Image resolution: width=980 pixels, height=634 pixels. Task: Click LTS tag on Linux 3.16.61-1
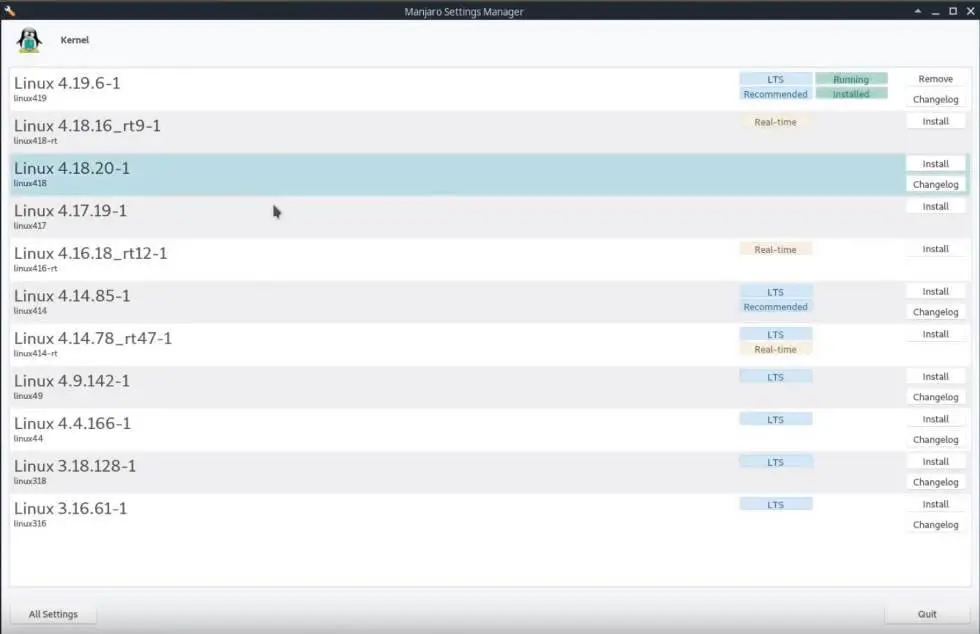click(776, 505)
